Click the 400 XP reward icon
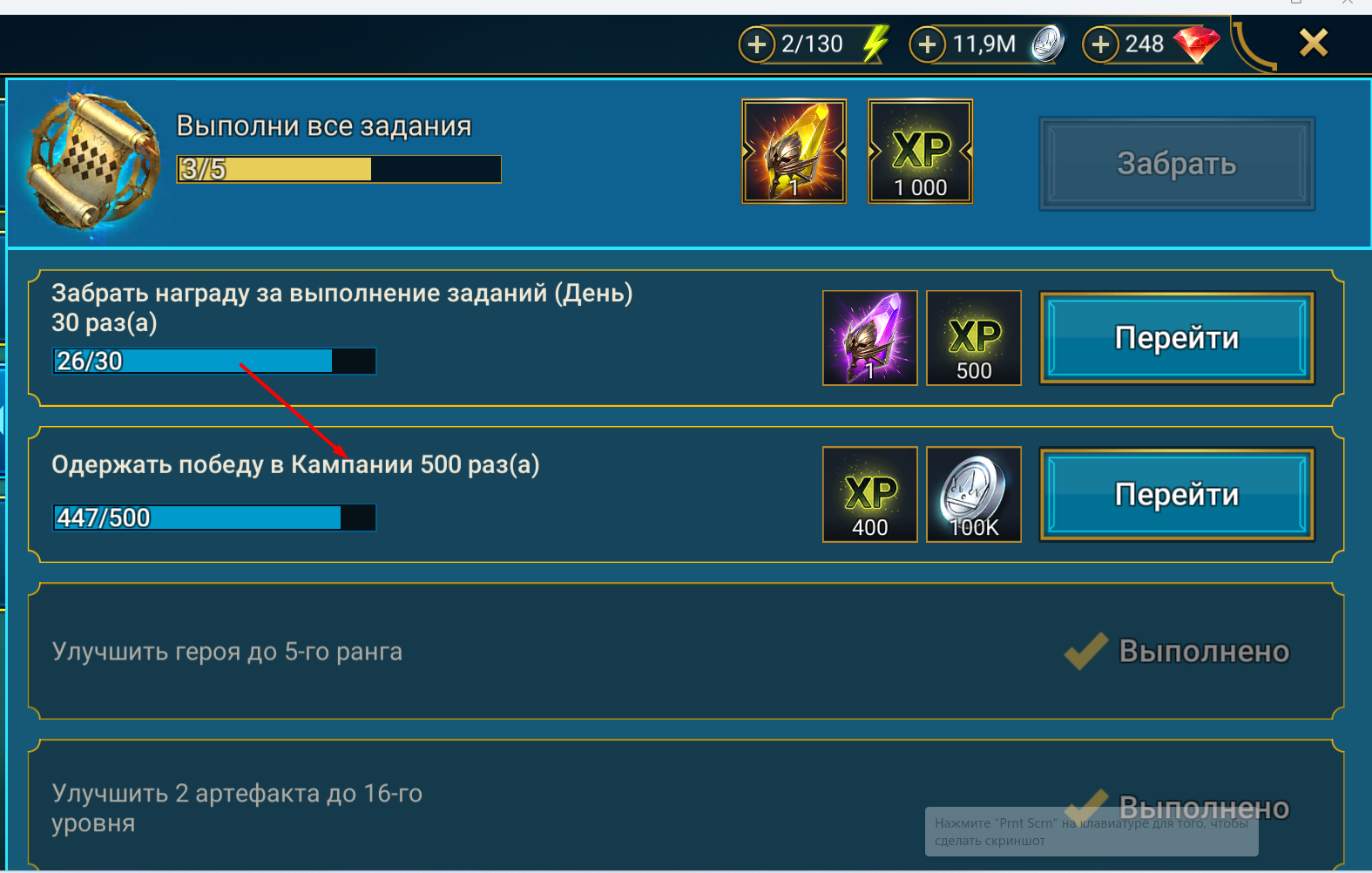The width and height of the screenshot is (1372, 873). click(870, 494)
